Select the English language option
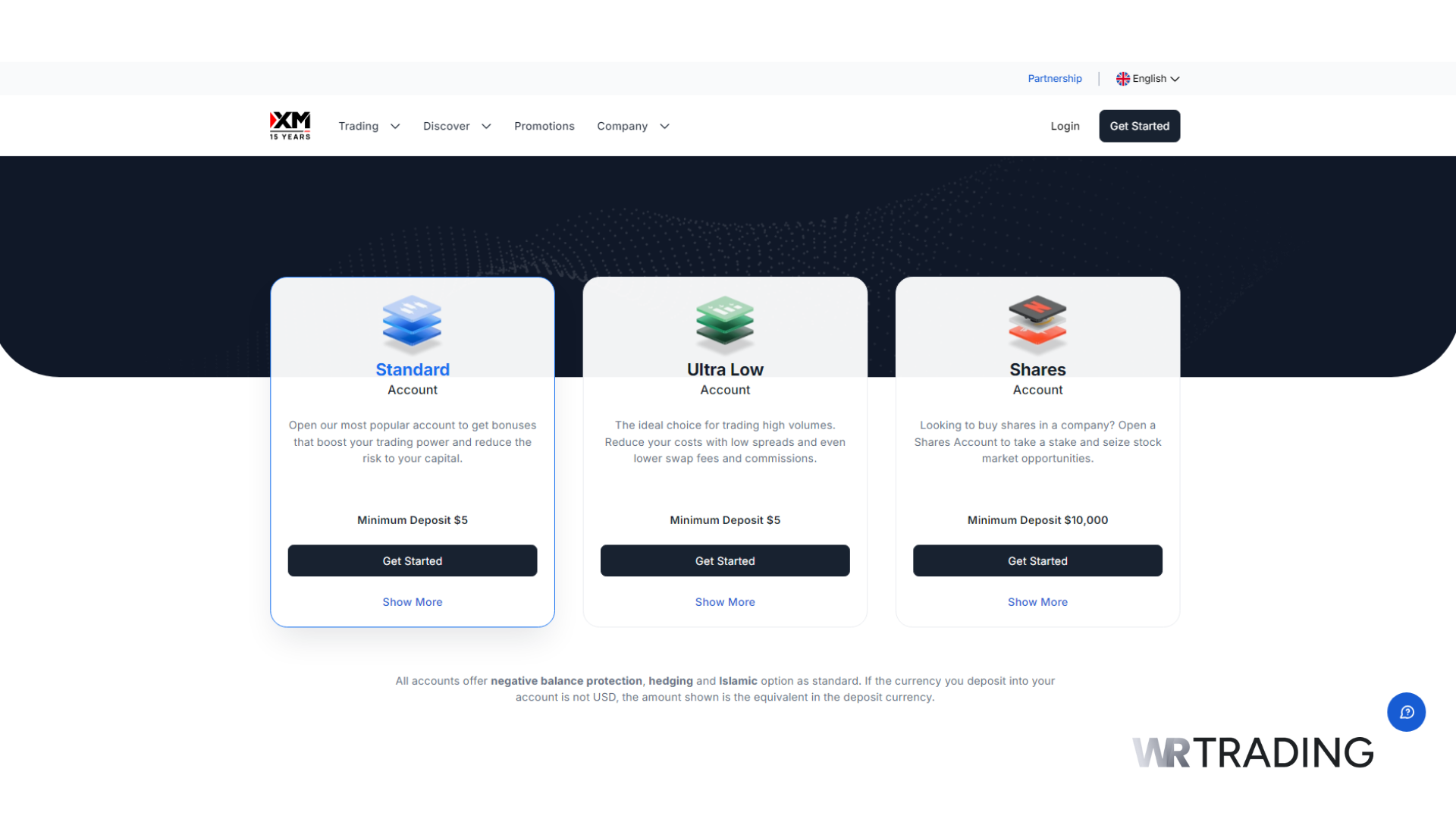Image resolution: width=1456 pixels, height=819 pixels. 1148,78
